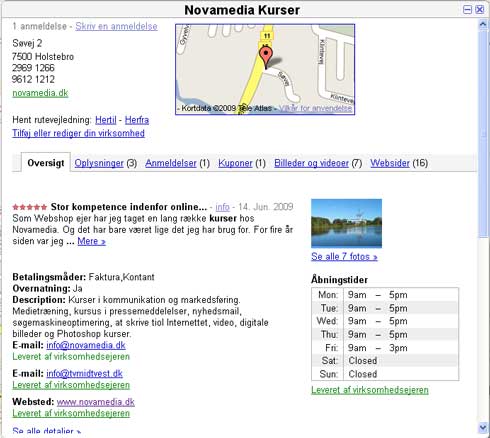The image size is (490, 438).
Task: Get directions via 'Herfra' link
Action: point(137,120)
